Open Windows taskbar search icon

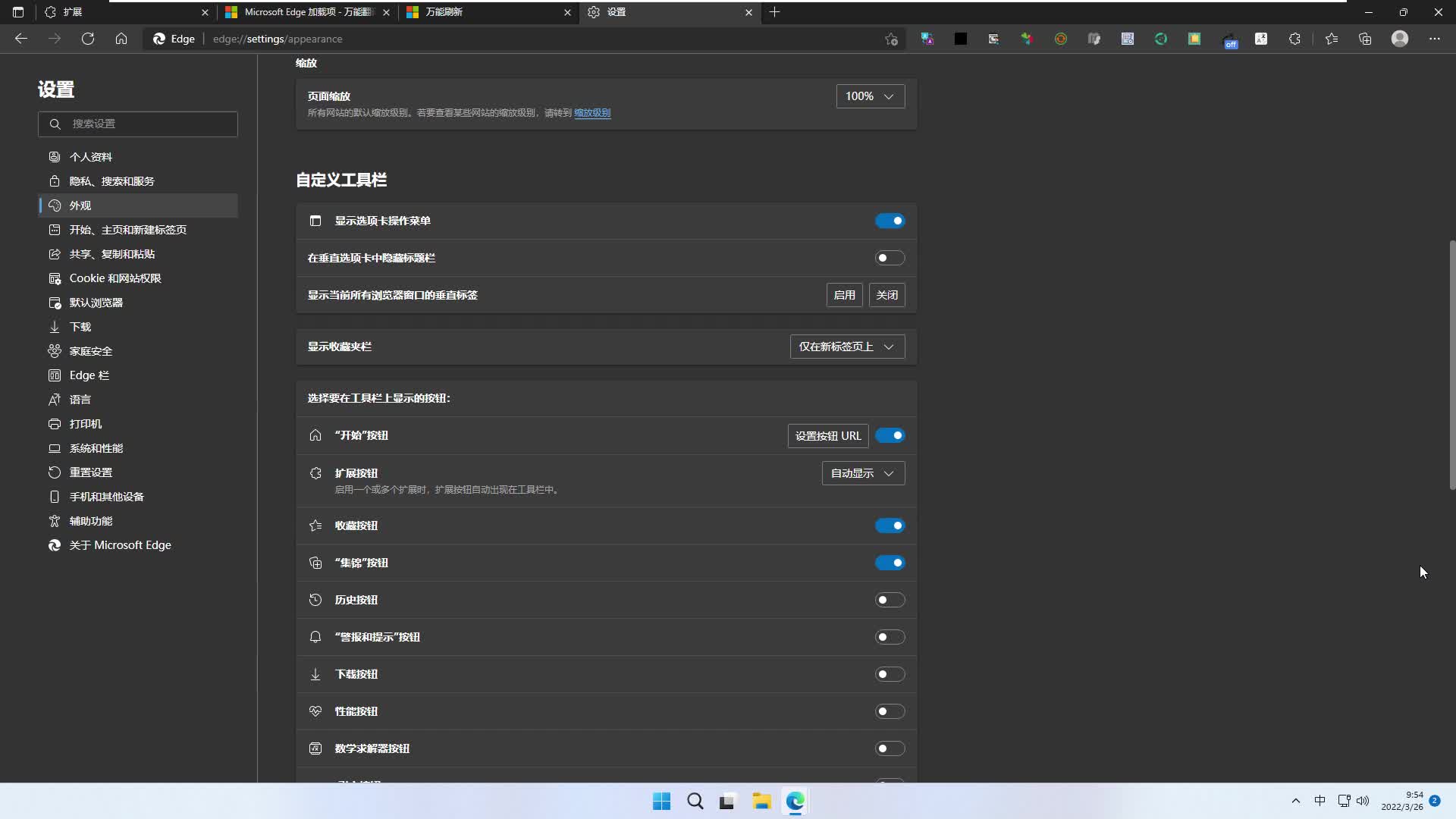click(x=695, y=802)
